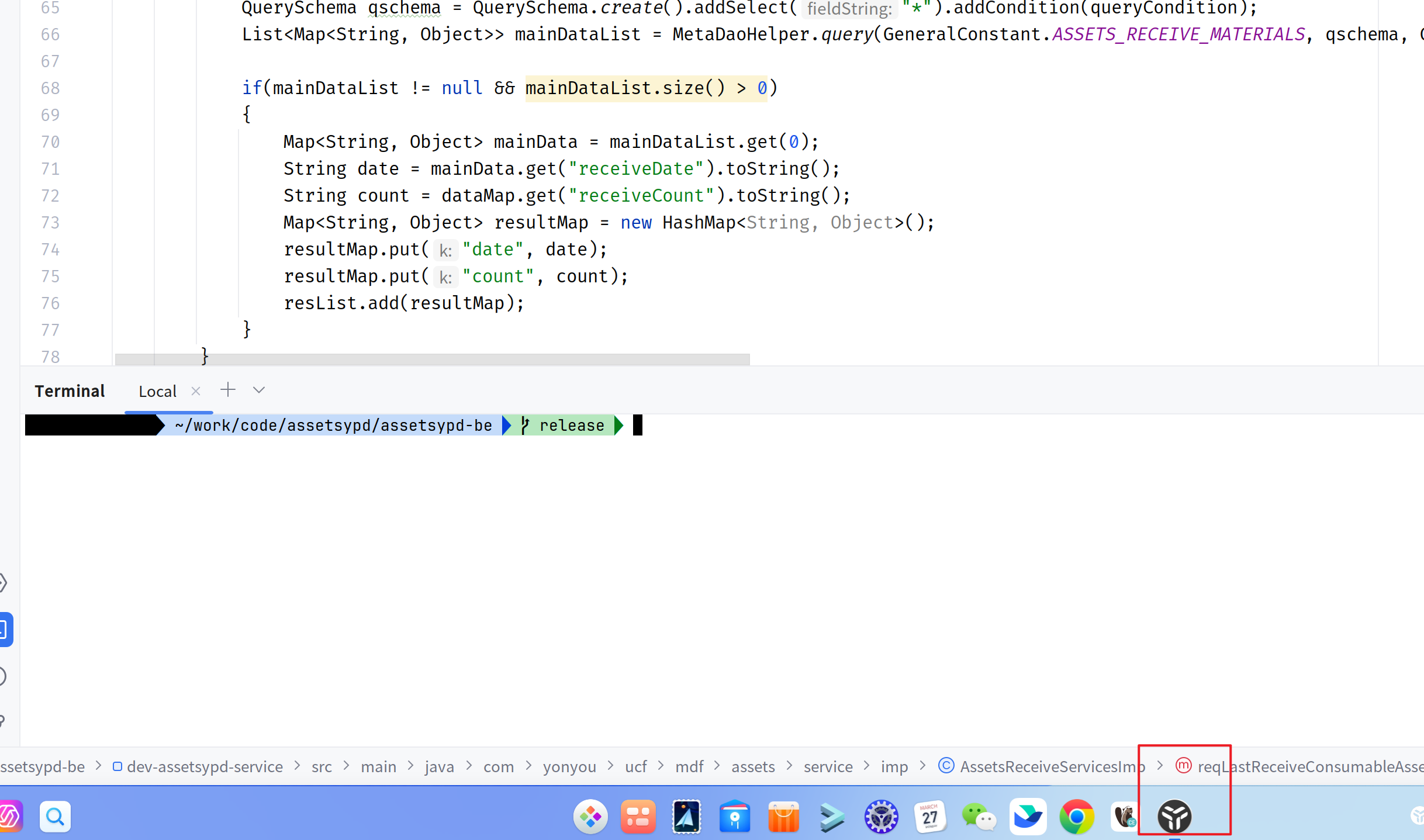Open the colorful pinwheel app in the dock
The width and height of the screenshot is (1424, 840).
(x=590, y=817)
